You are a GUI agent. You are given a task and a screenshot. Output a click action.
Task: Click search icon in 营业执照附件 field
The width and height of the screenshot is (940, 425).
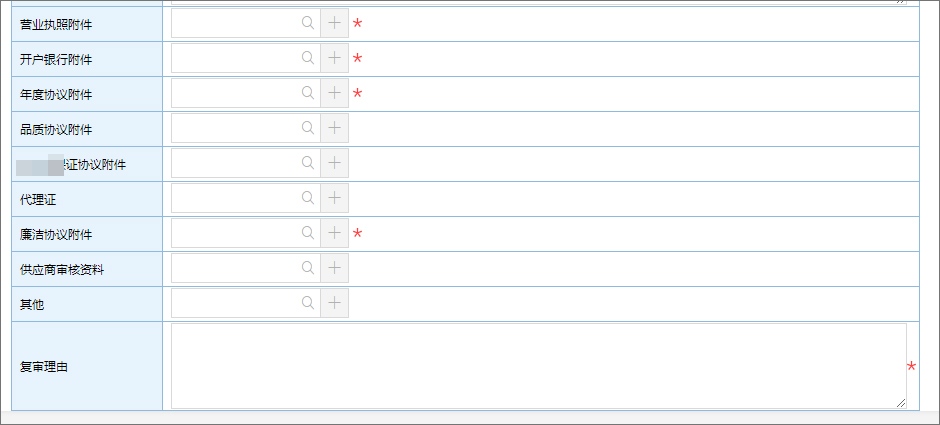[x=308, y=23]
